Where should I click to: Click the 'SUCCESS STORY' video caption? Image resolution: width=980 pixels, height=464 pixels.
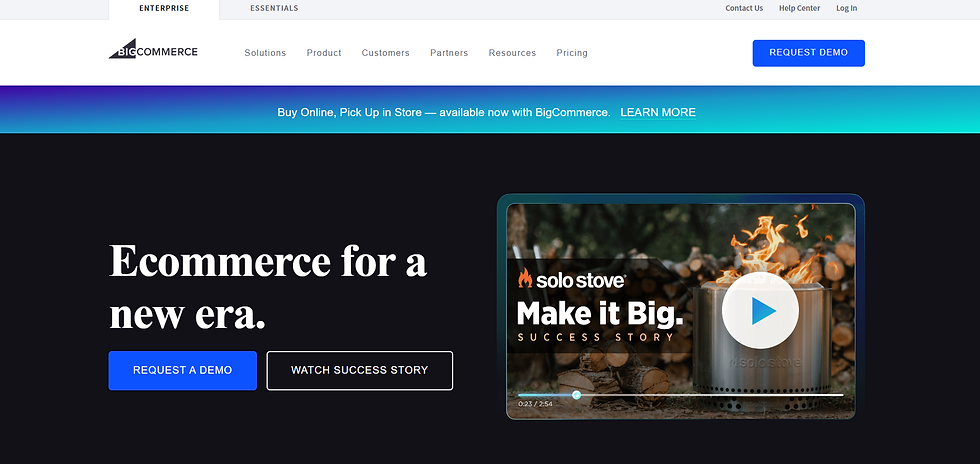pyautogui.click(x=596, y=338)
